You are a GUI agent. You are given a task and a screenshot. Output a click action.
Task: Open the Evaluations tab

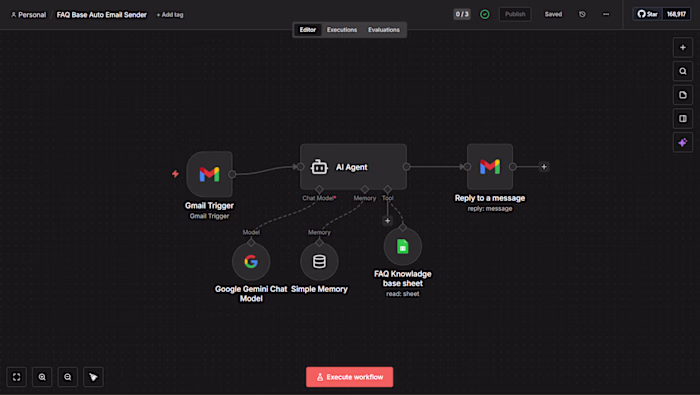coord(384,30)
